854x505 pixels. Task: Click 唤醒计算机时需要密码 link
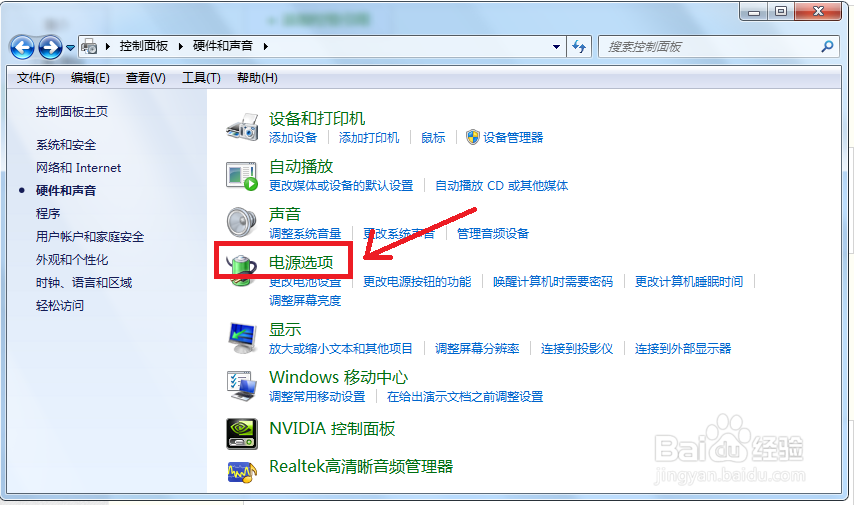pyautogui.click(x=553, y=282)
